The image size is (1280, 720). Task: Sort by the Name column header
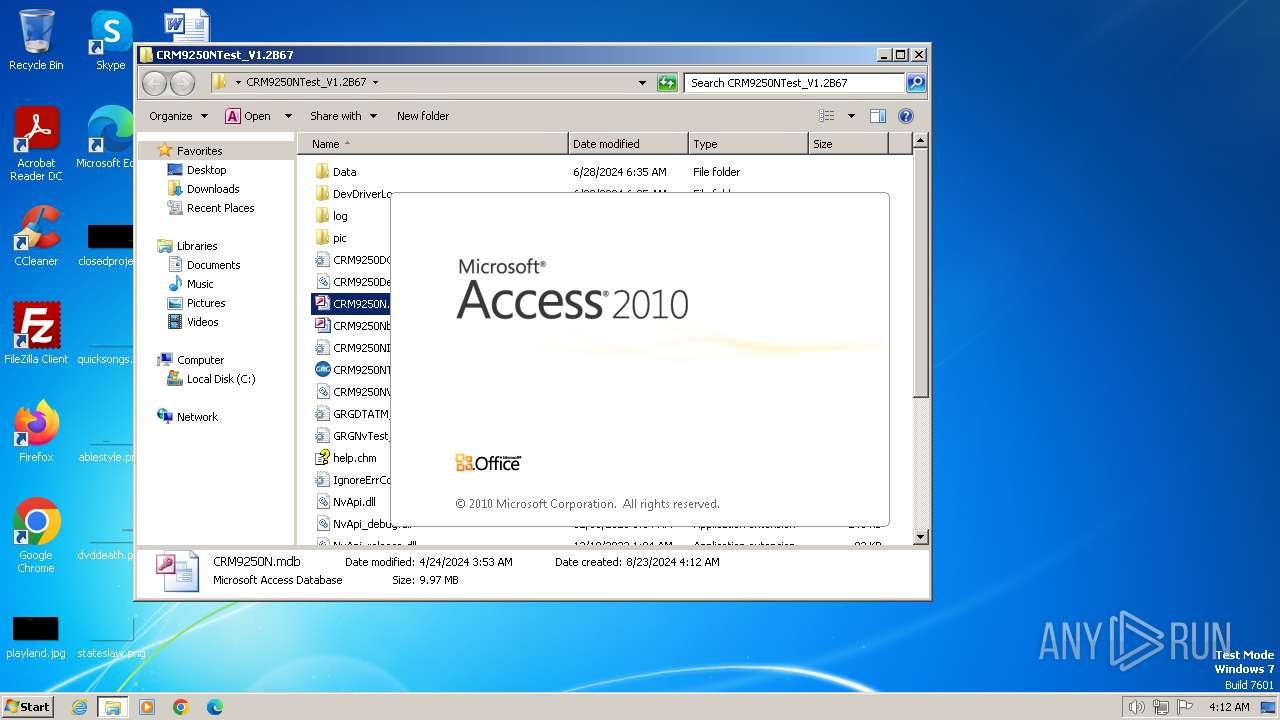point(433,144)
